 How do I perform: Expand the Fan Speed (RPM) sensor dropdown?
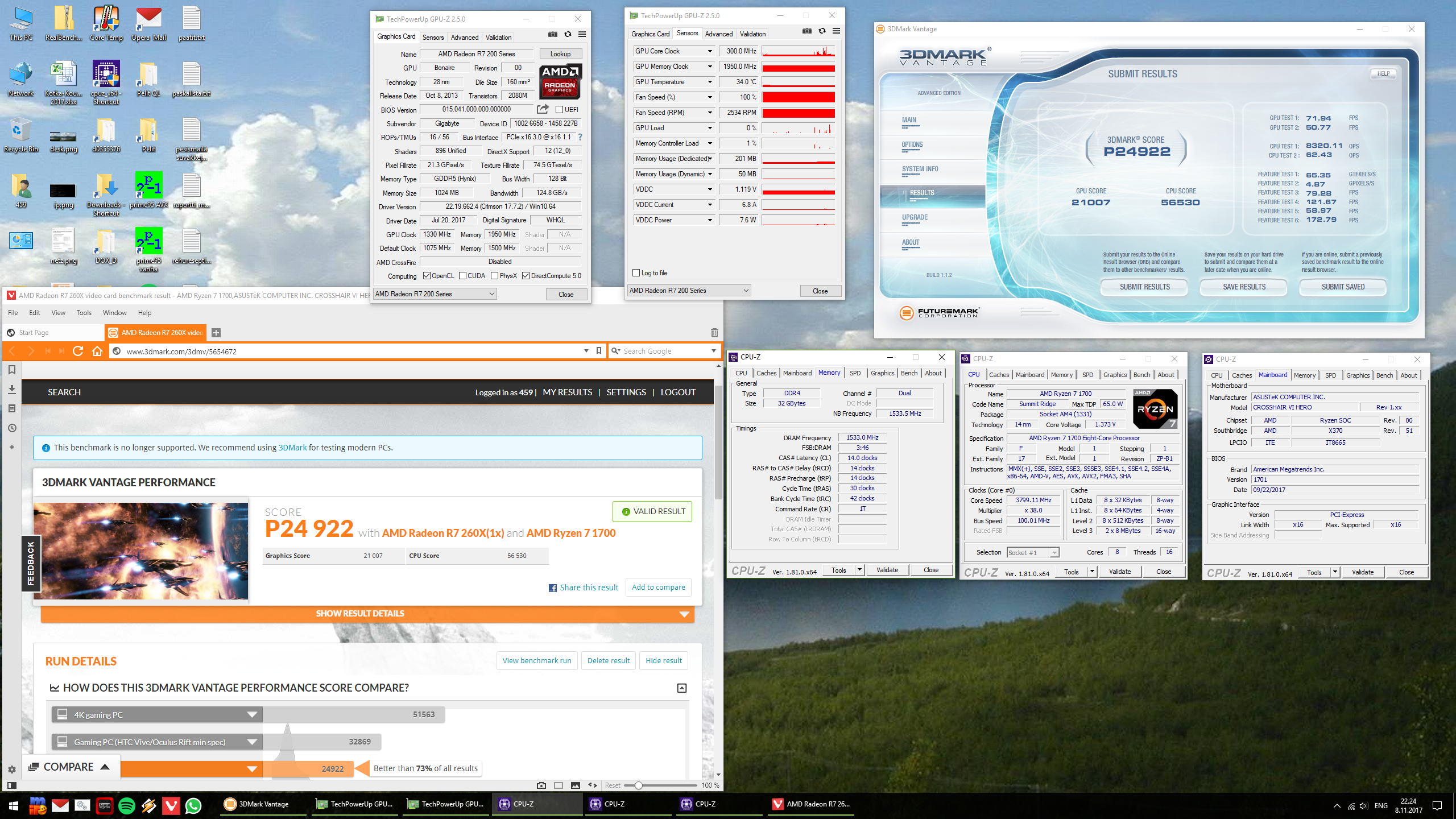coord(710,113)
